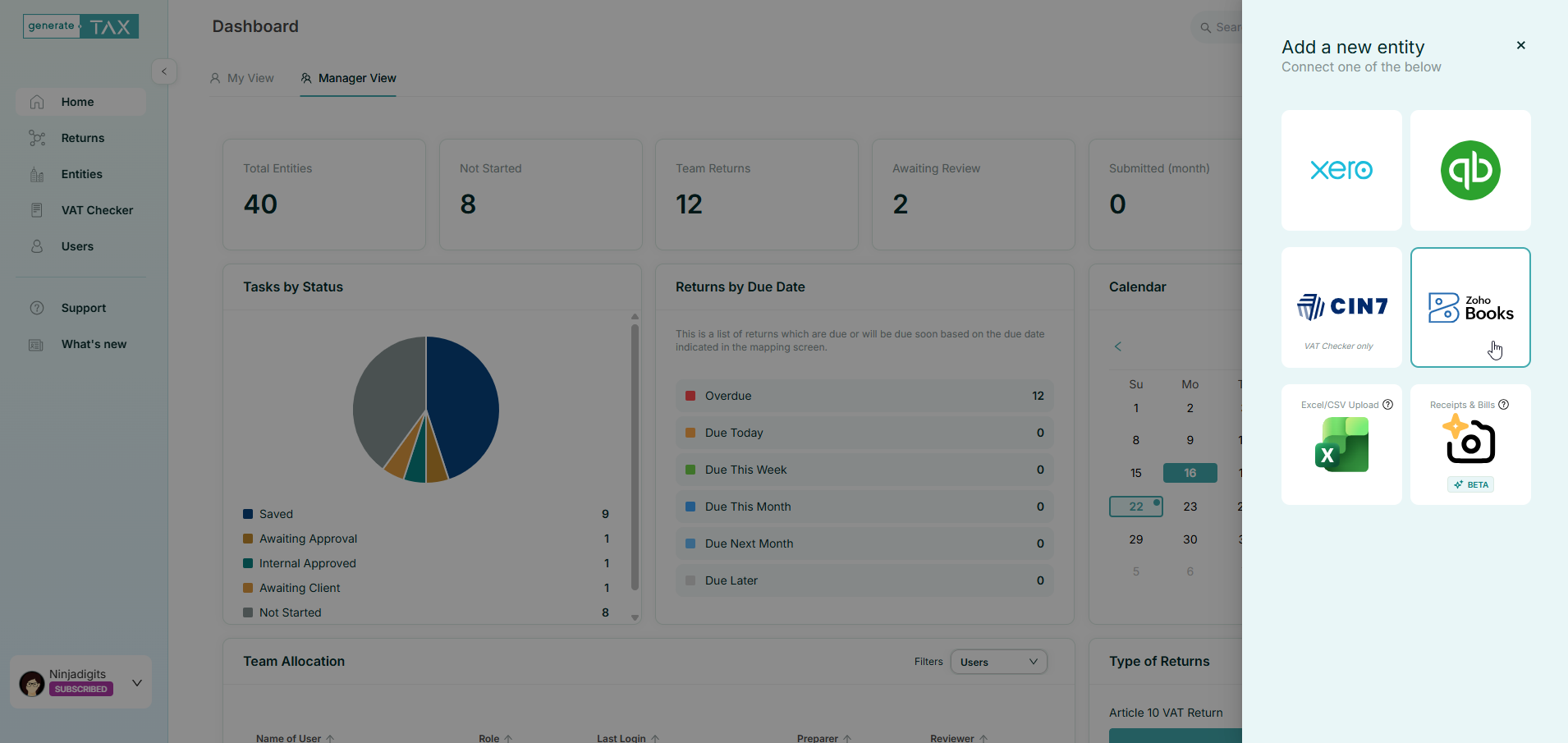Screen dimensions: 1568x743
Task: Click help icon beside Excel/CSV Upload
Action: pos(1388,405)
